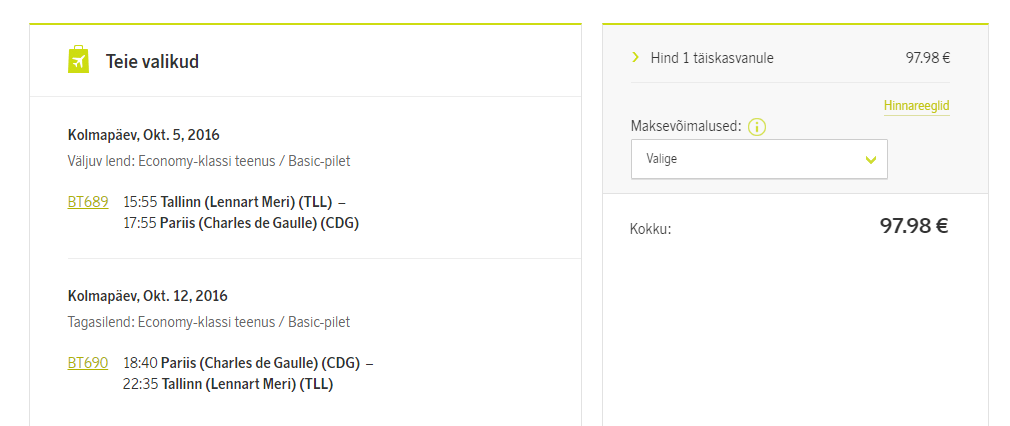Click the adult fare price 97.98 €
The height and width of the screenshot is (426, 1010).
927,58
